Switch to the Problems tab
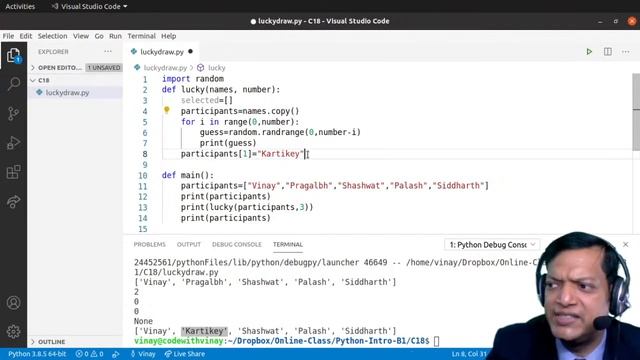The height and width of the screenshot is (360, 640). pyautogui.click(x=149, y=244)
